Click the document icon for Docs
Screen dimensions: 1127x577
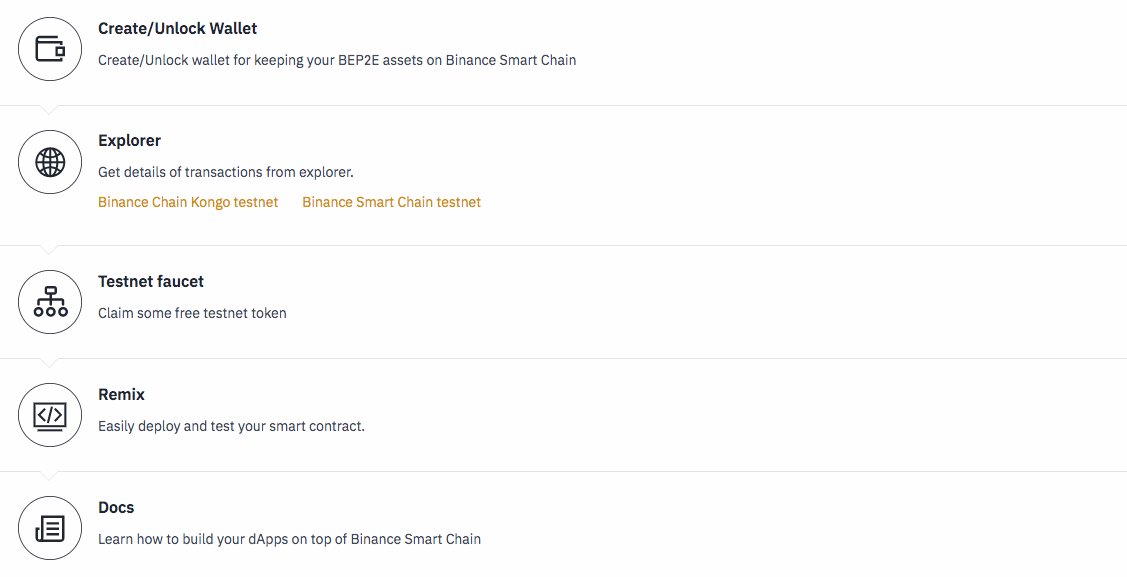point(50,528)
